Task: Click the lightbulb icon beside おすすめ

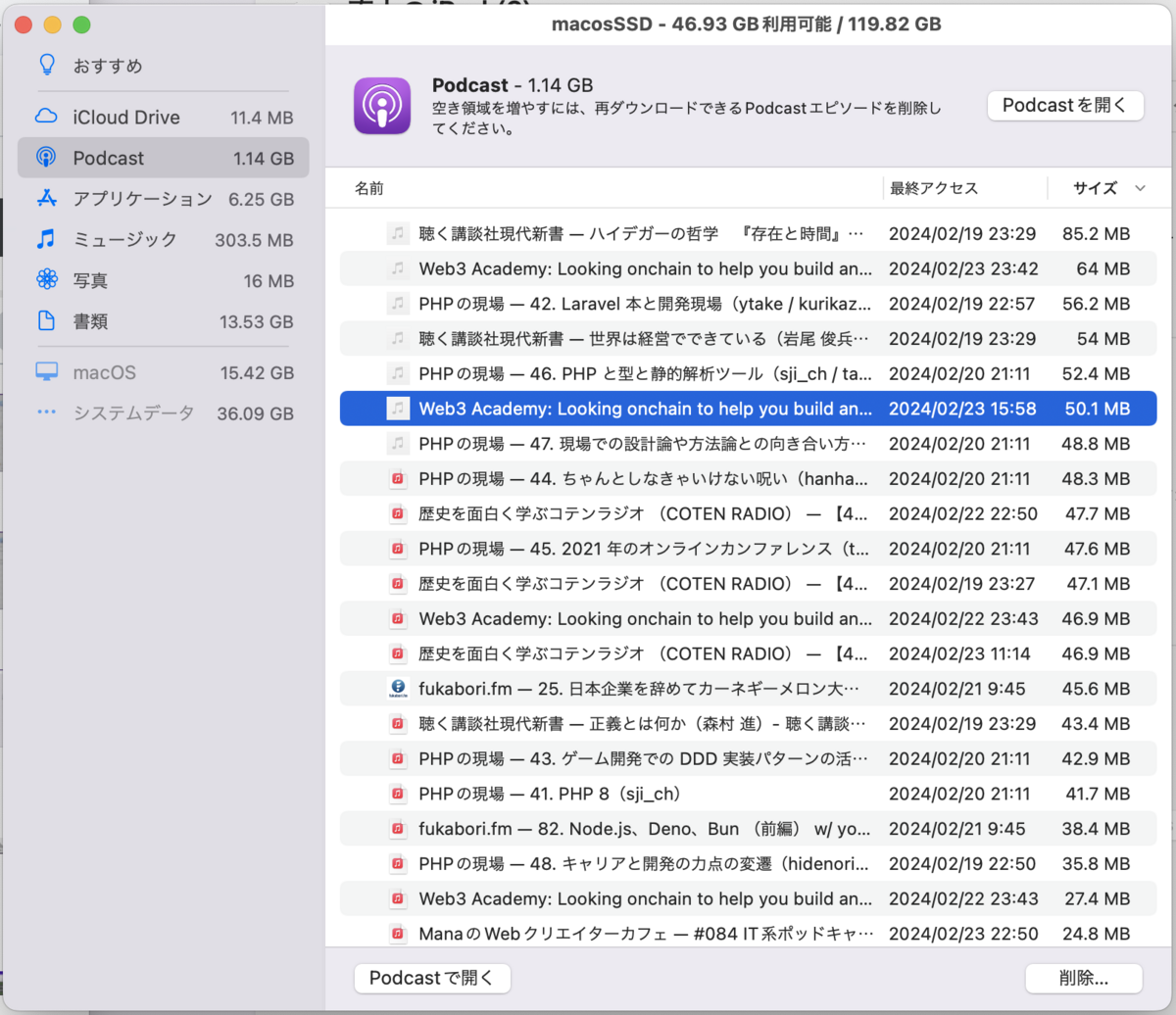Action: tap(46, 66)
